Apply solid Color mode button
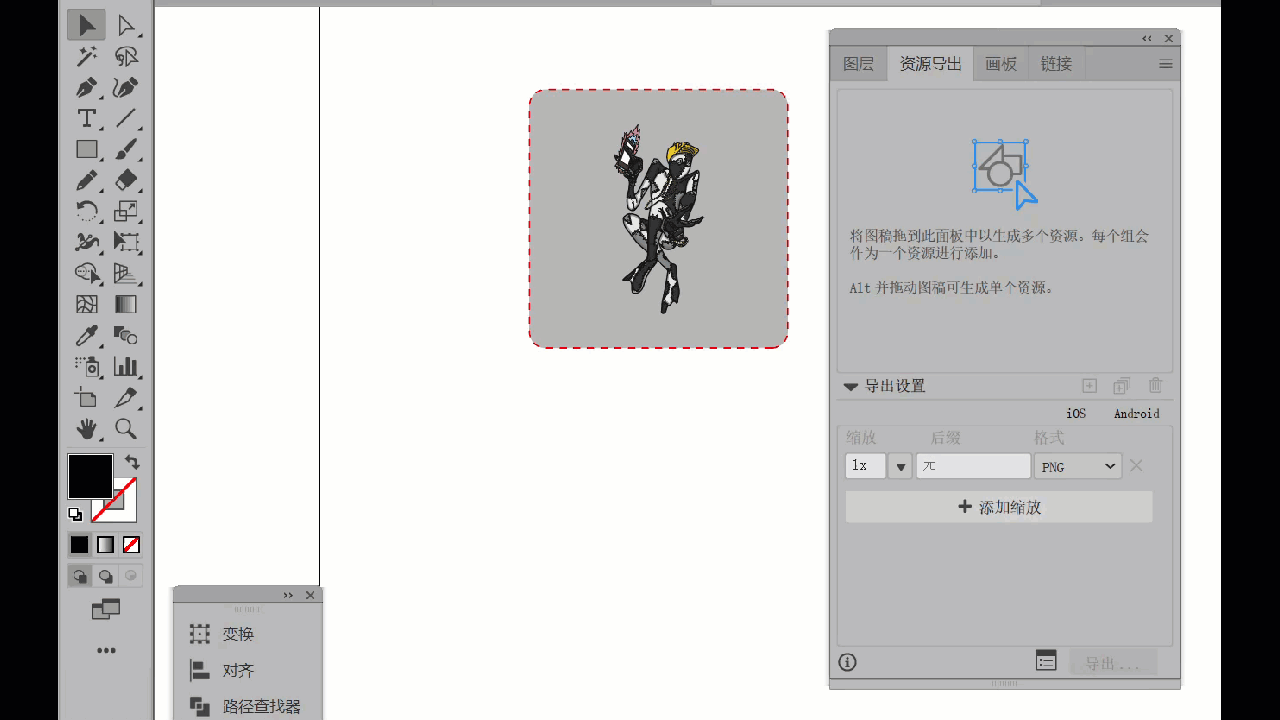This screenshot has width=1280, height=720. (79, 545)
